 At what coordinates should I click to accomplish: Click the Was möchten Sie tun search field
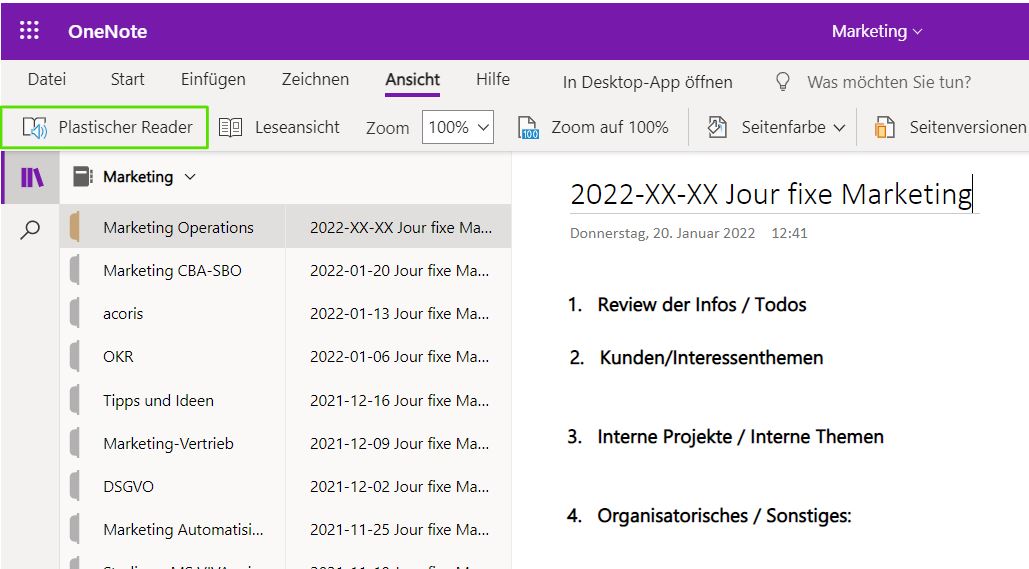[x=889, y=82]
